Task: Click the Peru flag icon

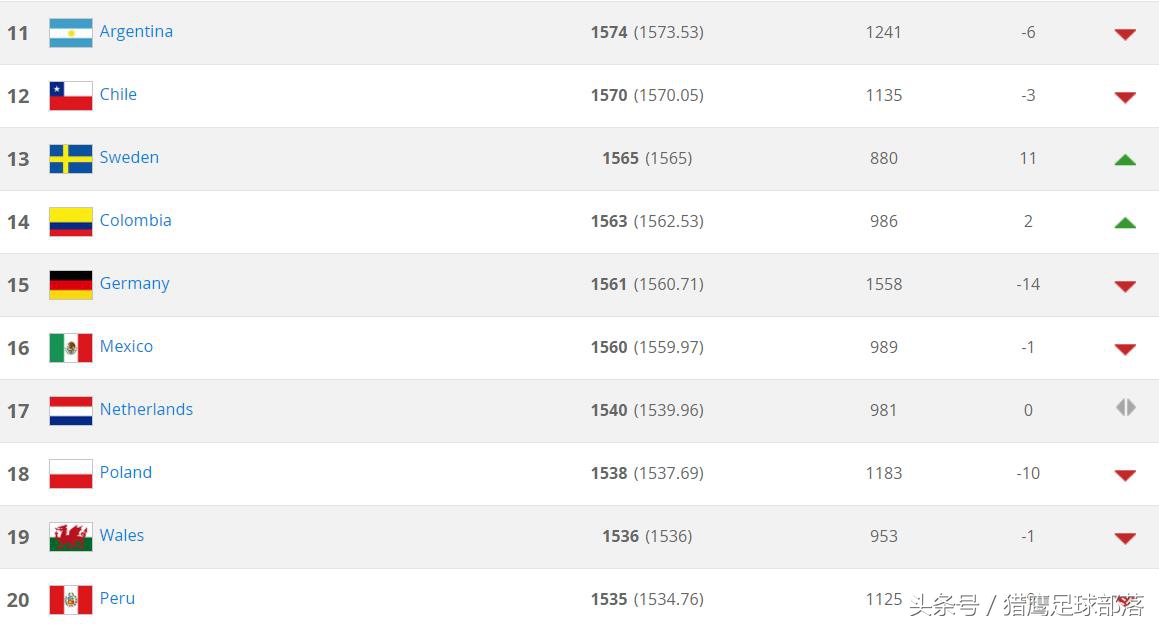Action: (x=71, y=600)
